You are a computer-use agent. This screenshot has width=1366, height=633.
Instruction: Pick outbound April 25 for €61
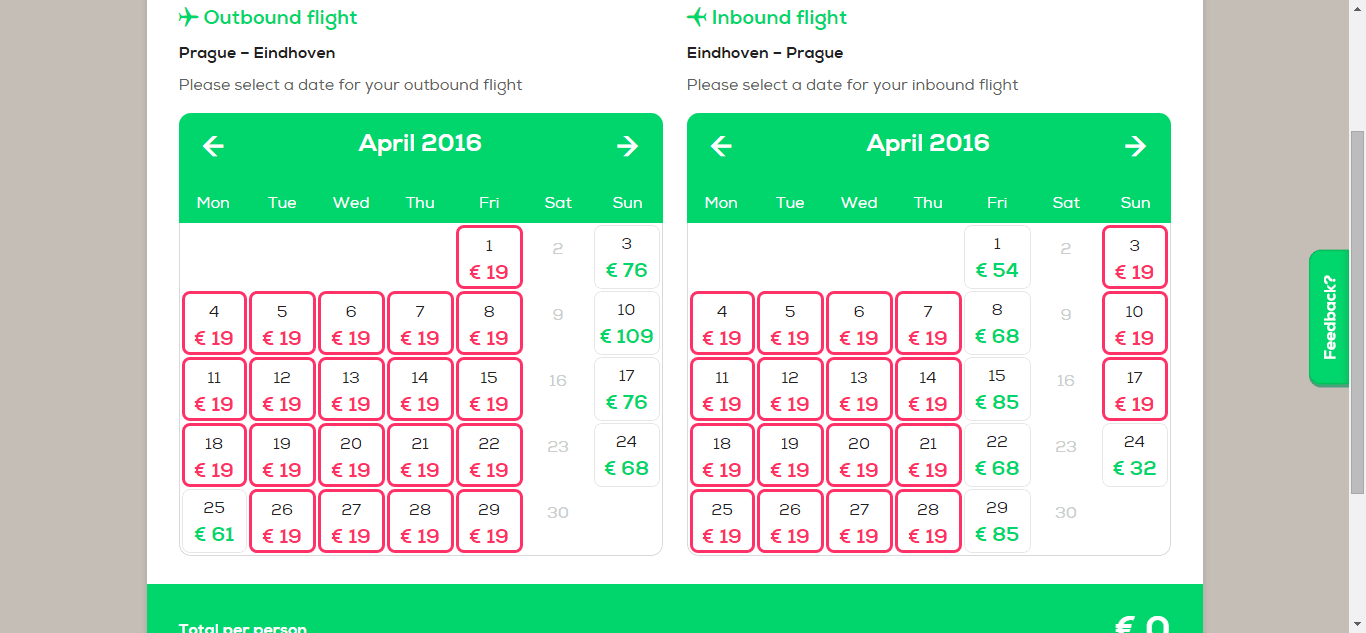(x=213, y=522)
